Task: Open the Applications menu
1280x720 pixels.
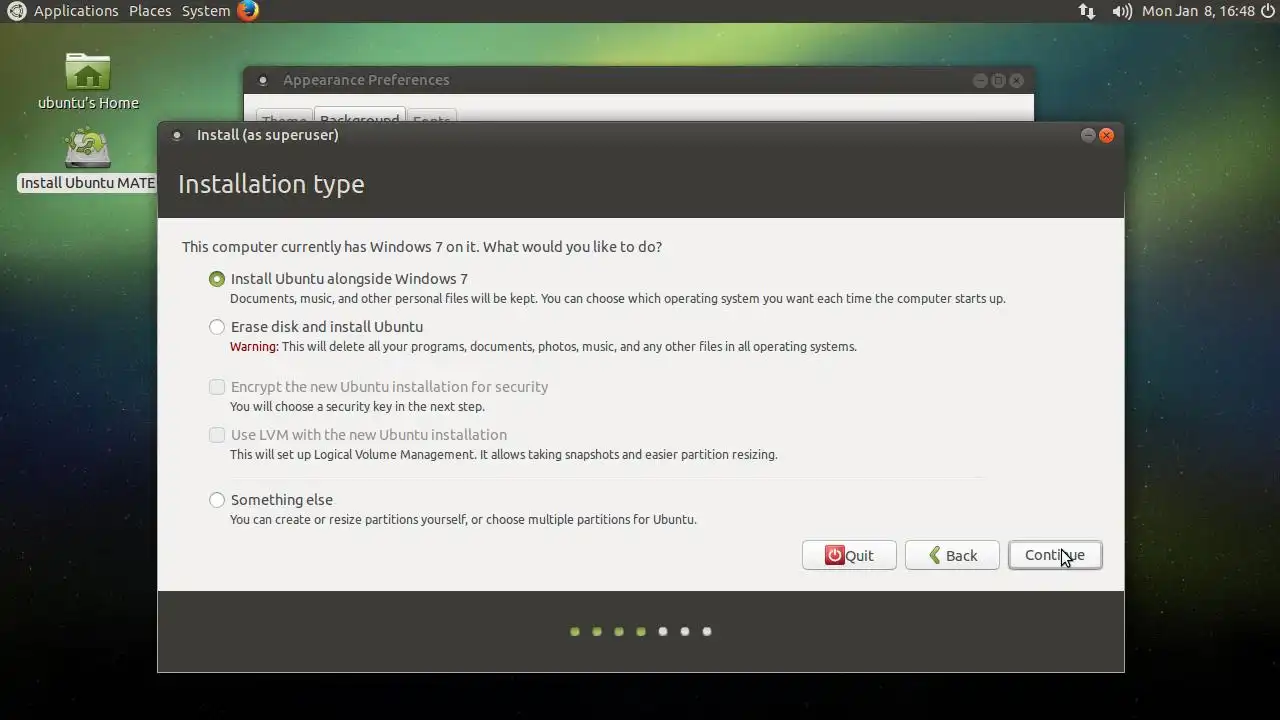Action: [x=76, y=11]
